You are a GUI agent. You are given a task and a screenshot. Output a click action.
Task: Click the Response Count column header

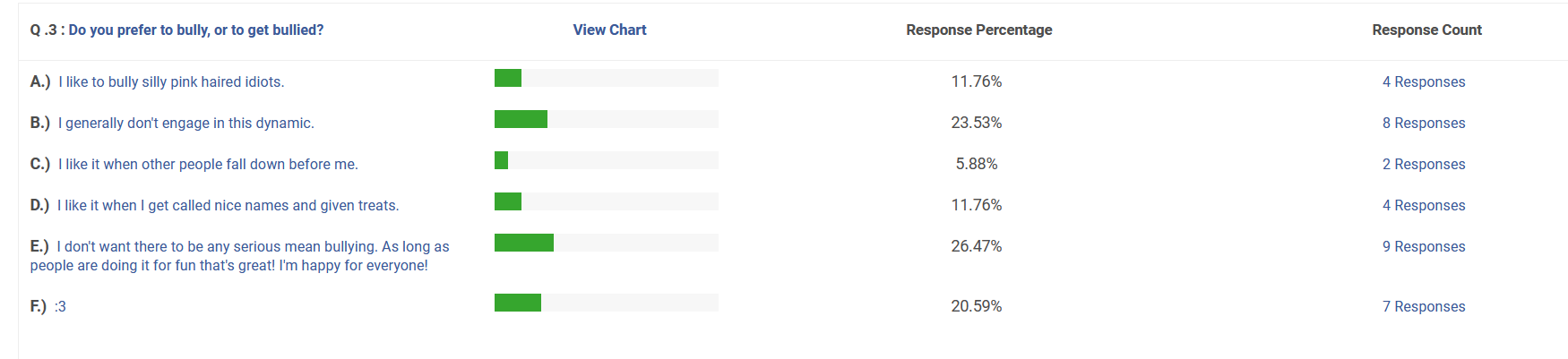tap(1426, 30)
